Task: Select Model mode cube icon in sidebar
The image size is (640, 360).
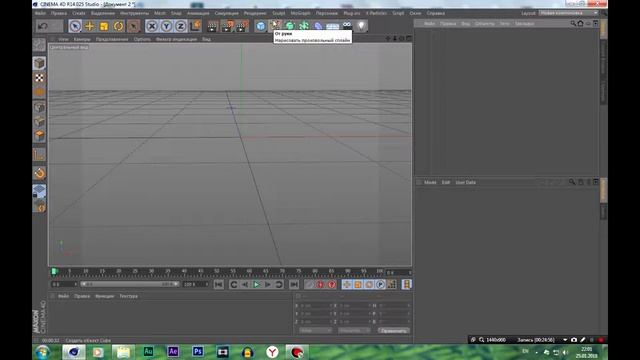Action: click(x=39, y=63)
